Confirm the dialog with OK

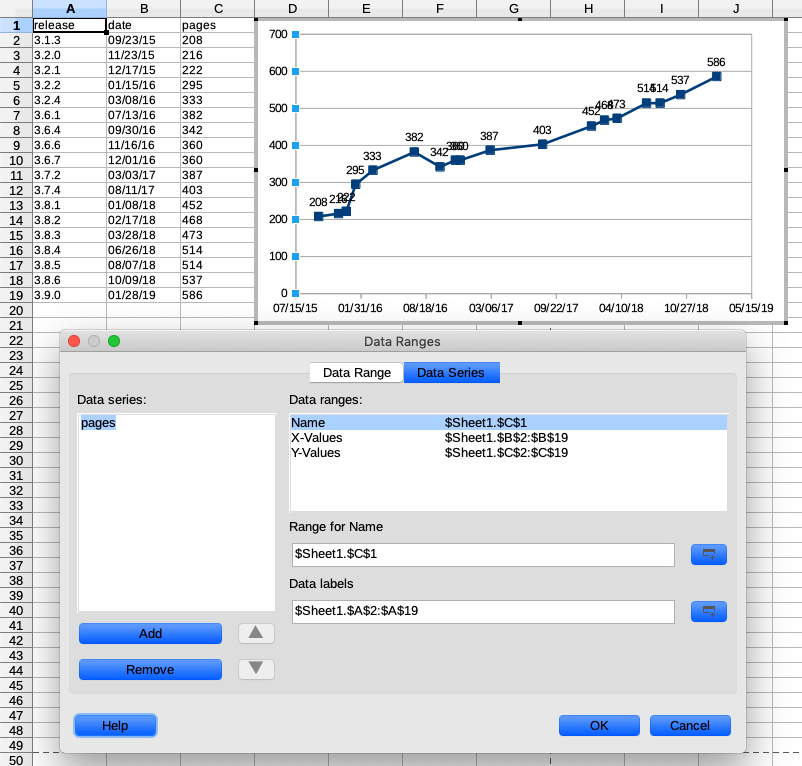pyautogui.click(x=599, y=725)
